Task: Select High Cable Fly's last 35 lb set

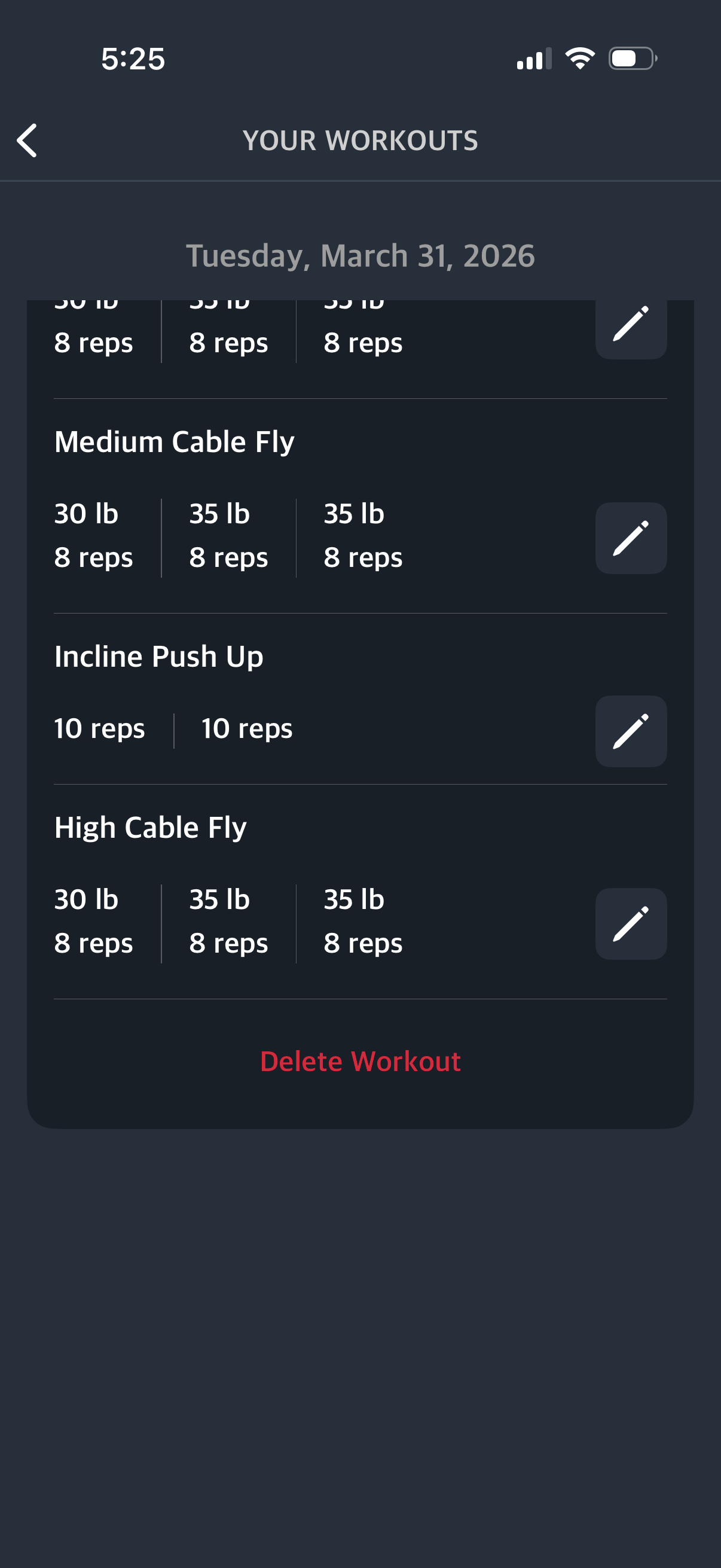Action: (363, 921)
